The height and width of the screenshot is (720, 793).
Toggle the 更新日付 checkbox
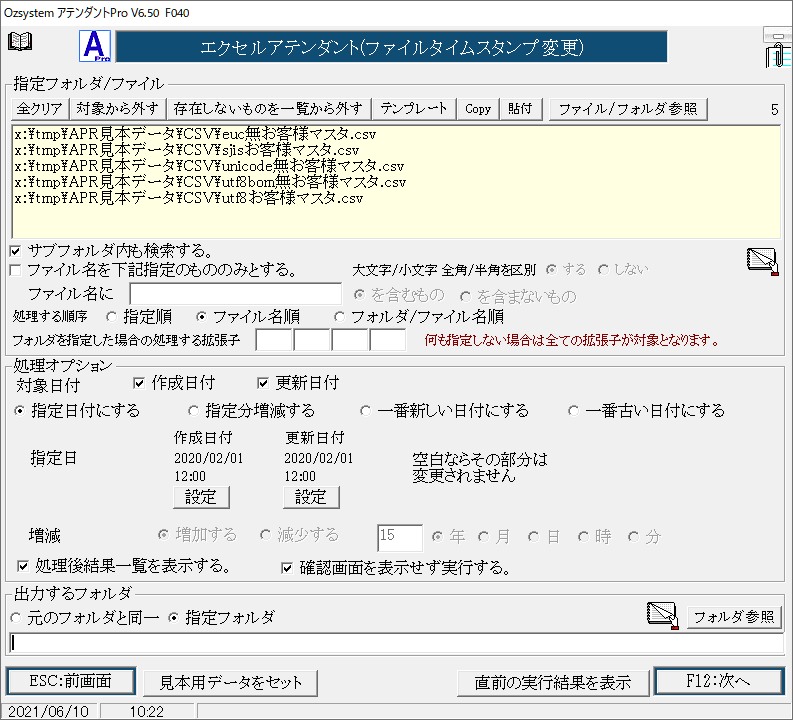tap(262, 383)
